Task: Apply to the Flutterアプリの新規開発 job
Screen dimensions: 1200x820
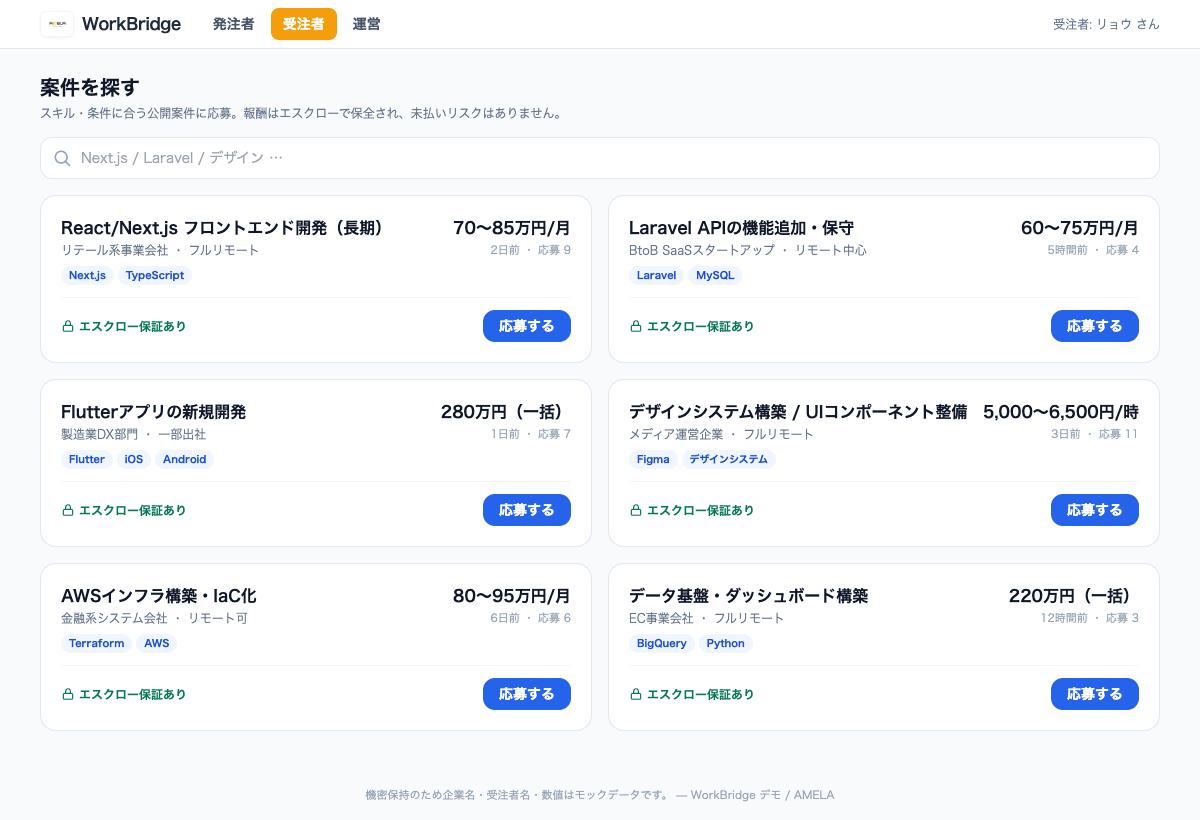Action: pos(527,510)
